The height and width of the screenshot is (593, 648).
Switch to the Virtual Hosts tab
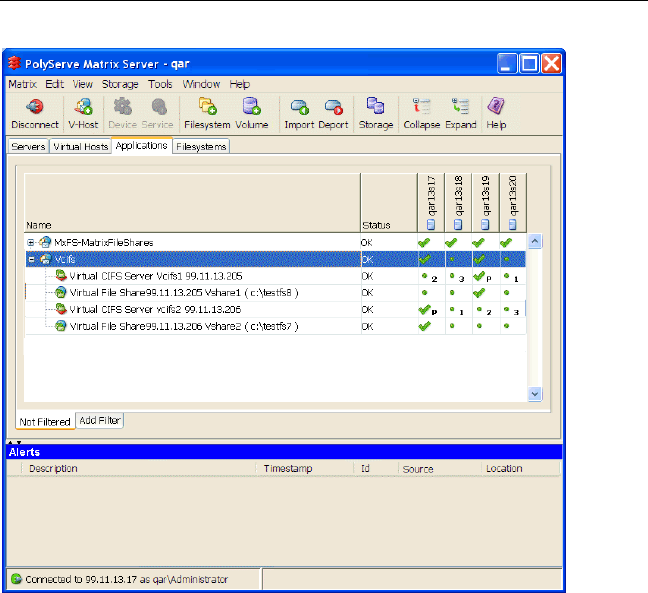pyautogui.click(x=80, y=146)
